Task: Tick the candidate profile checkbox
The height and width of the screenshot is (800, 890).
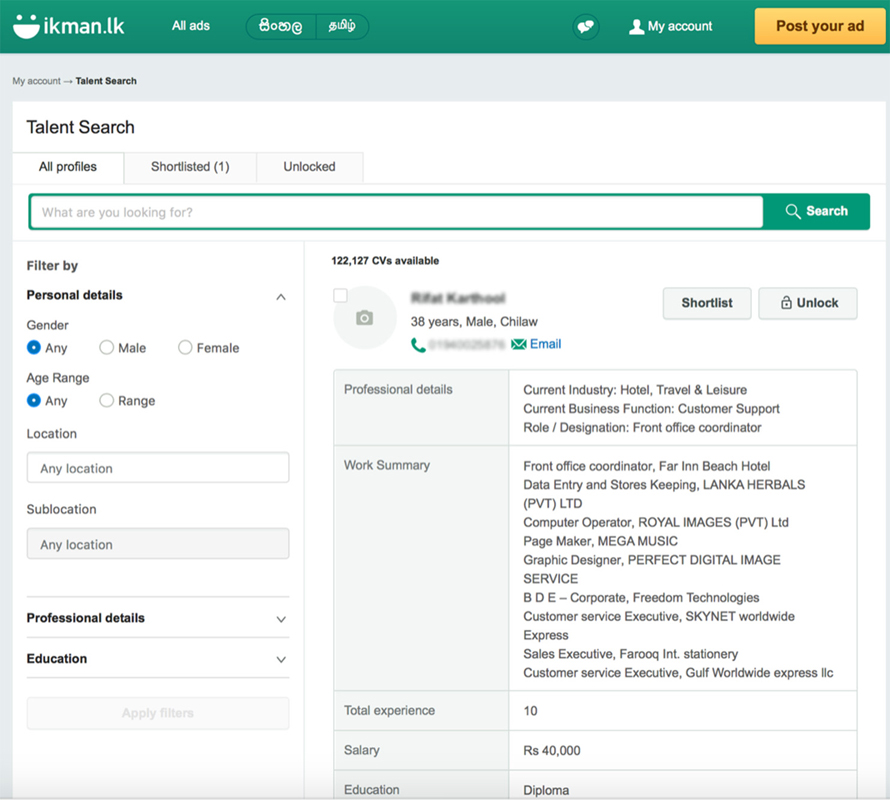Action: [341, 295]
